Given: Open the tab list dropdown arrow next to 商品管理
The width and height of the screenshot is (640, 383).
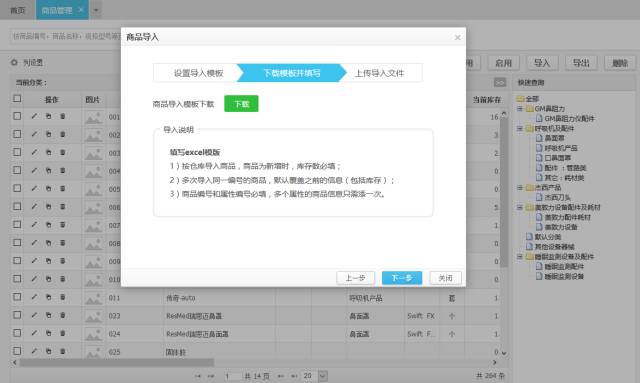Looking at the screenshot, I should tap(96, 10).
